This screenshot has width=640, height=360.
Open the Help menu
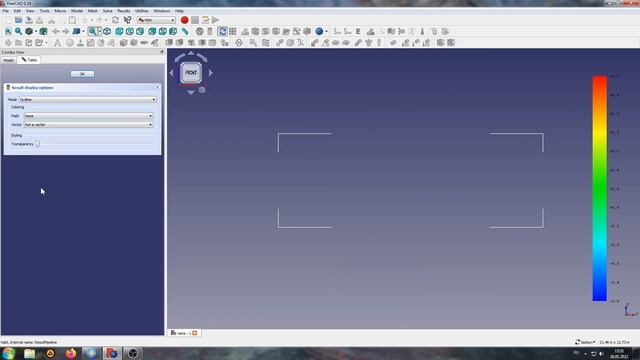point(179,11)
